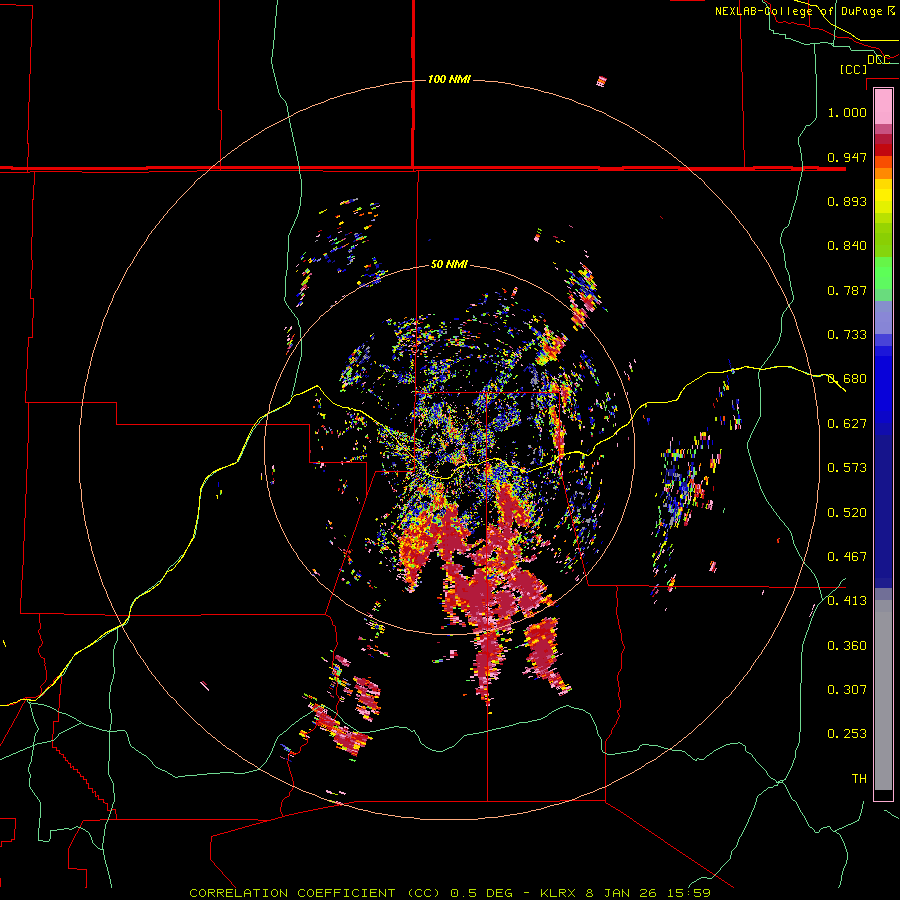The height and width of the screenshot is (900, 900).
Task: Select the 0.893 scale value
Action: (847, 201)
